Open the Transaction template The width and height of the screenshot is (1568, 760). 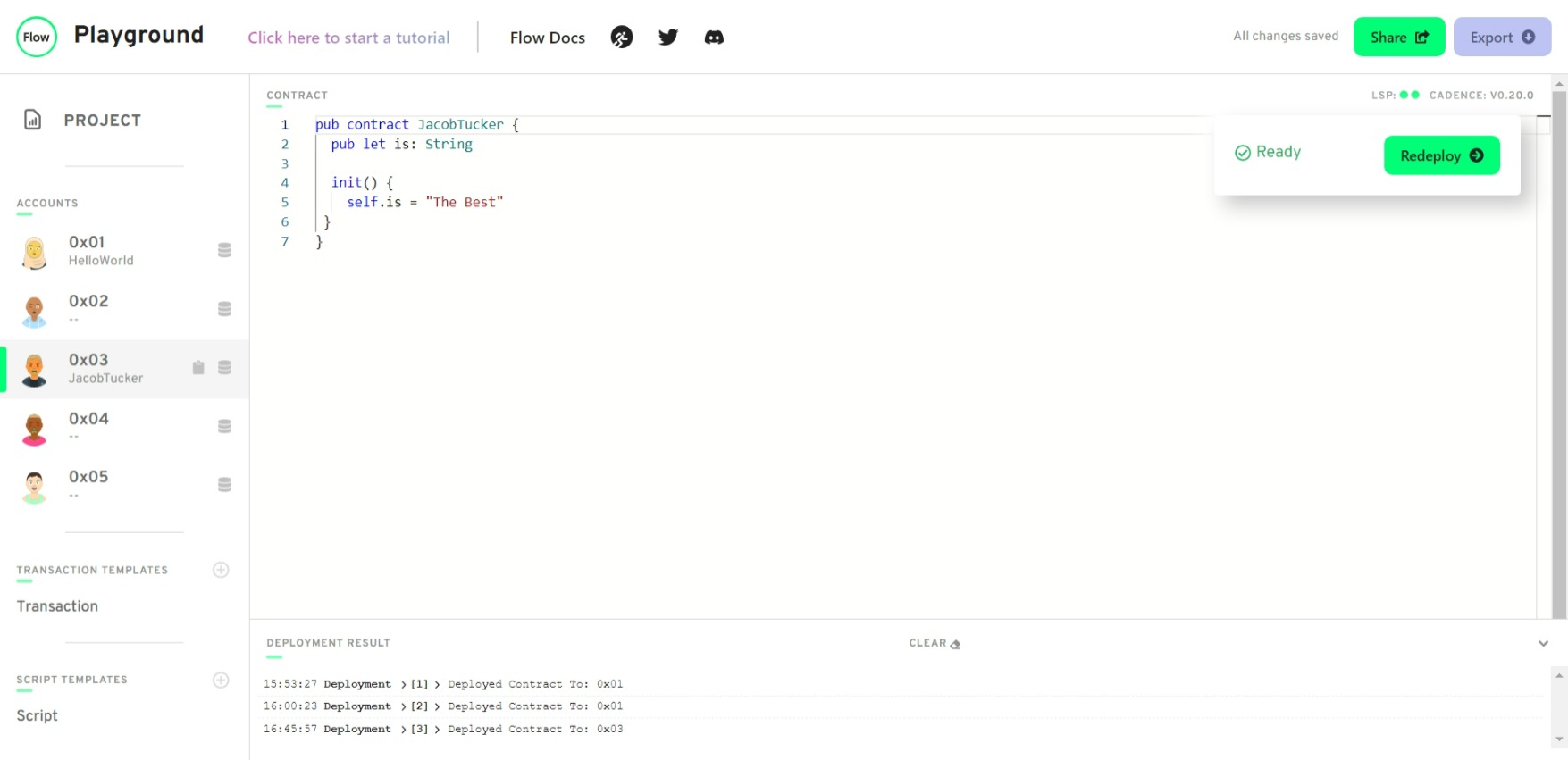57,606
